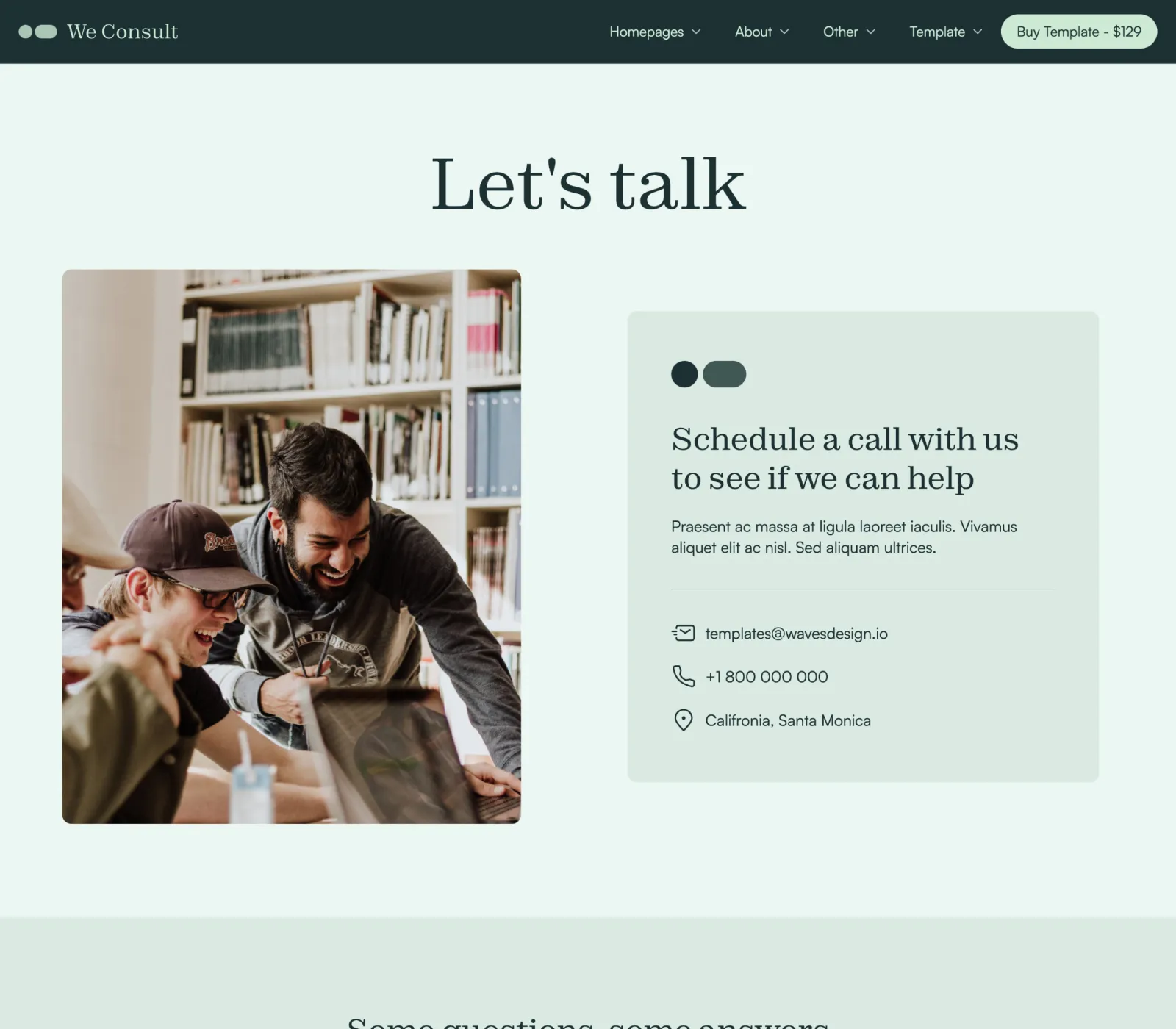Click the We Consult brand name text
The width and height of the screenshot is (1176, 1029).
123,32
